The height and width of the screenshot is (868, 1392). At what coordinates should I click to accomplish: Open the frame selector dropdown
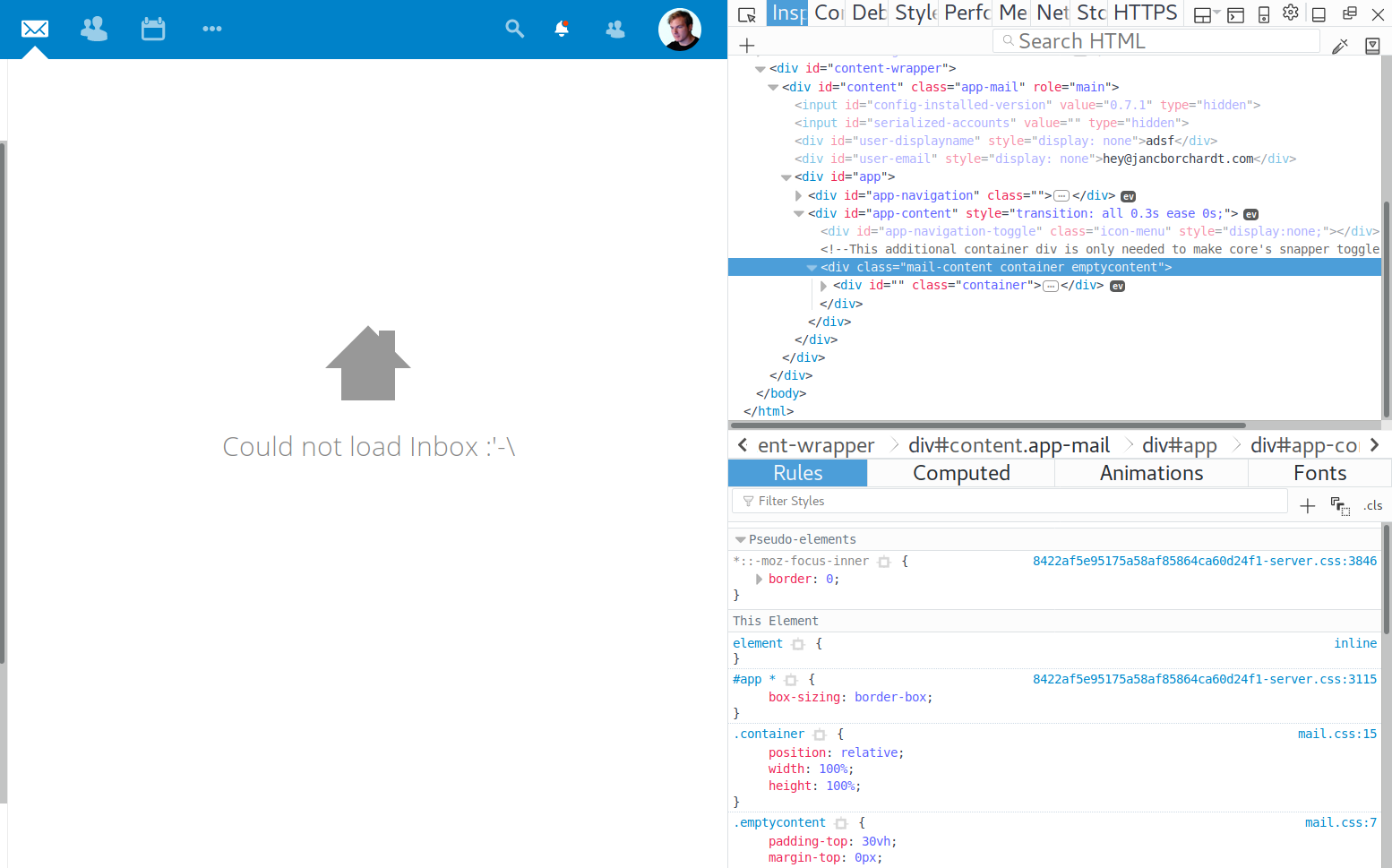[1207, 14]
